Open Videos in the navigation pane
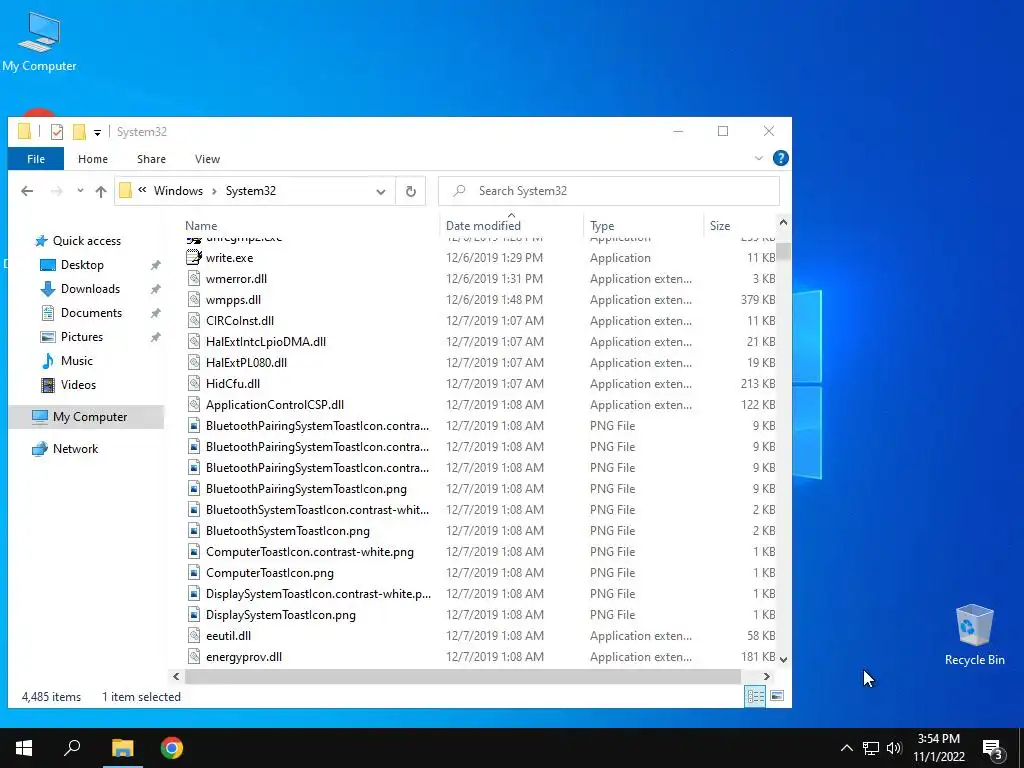 (x=78, y=385)
